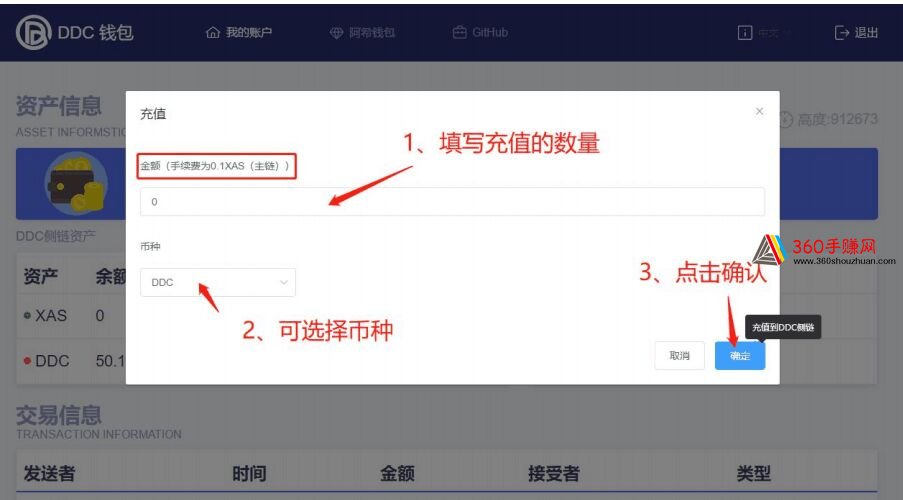Click the 资产 column header
The image size is (903, 500).
pos(41,276)
